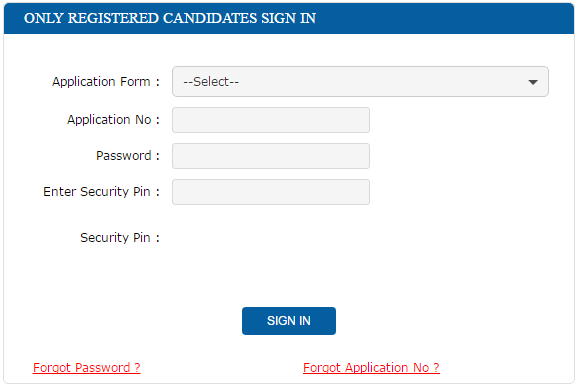Click the ONLY REGISTERED CANDIDATES header title
Screen dimensions: 577x387
pos(170,18)
